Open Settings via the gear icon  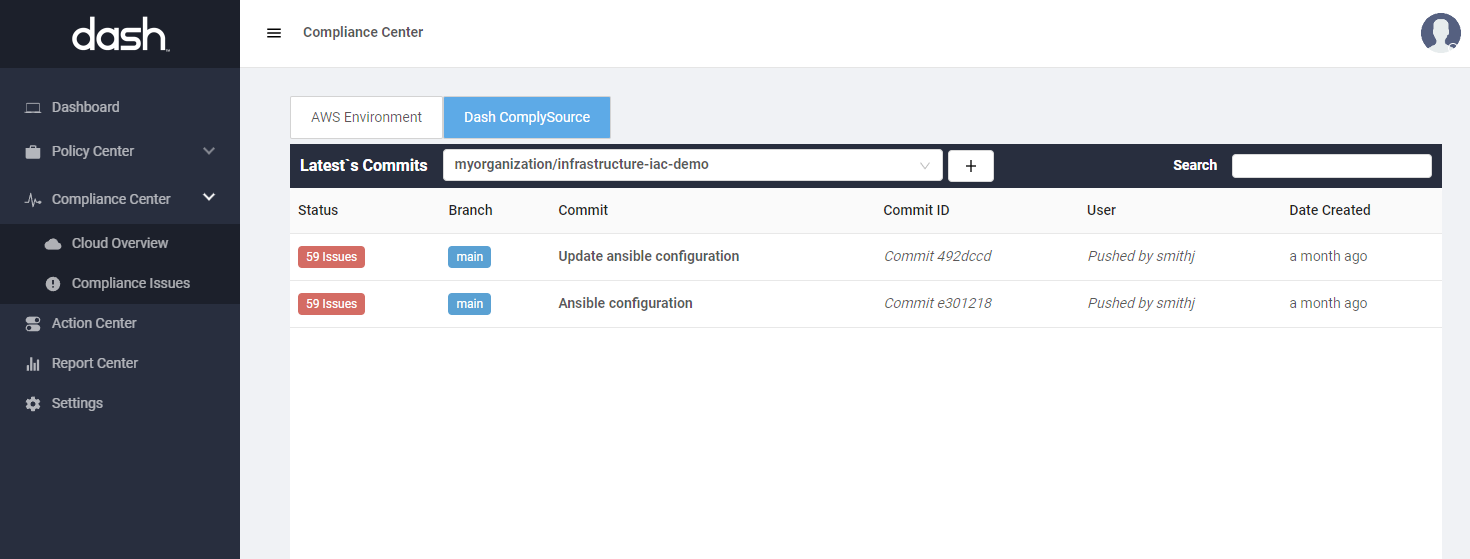tap(33, 404)
